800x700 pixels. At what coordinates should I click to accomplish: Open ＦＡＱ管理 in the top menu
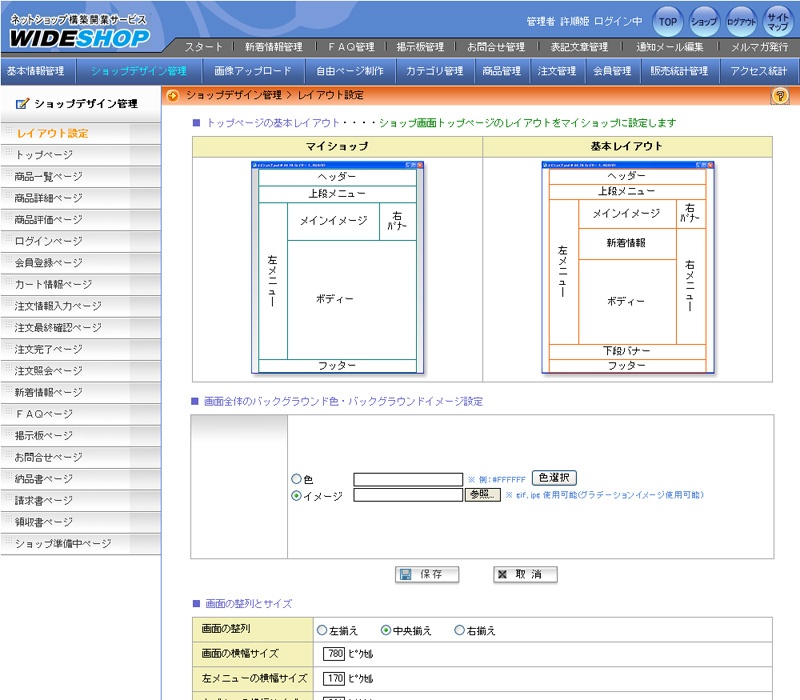click(350, 47)
